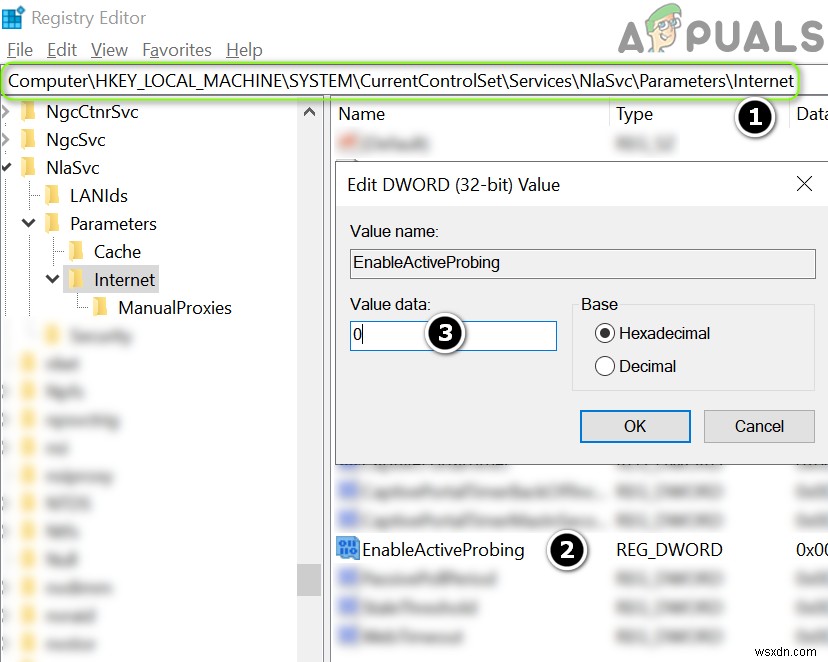Select the Cache folder icon
828x662 pixels.
point(76,251)
